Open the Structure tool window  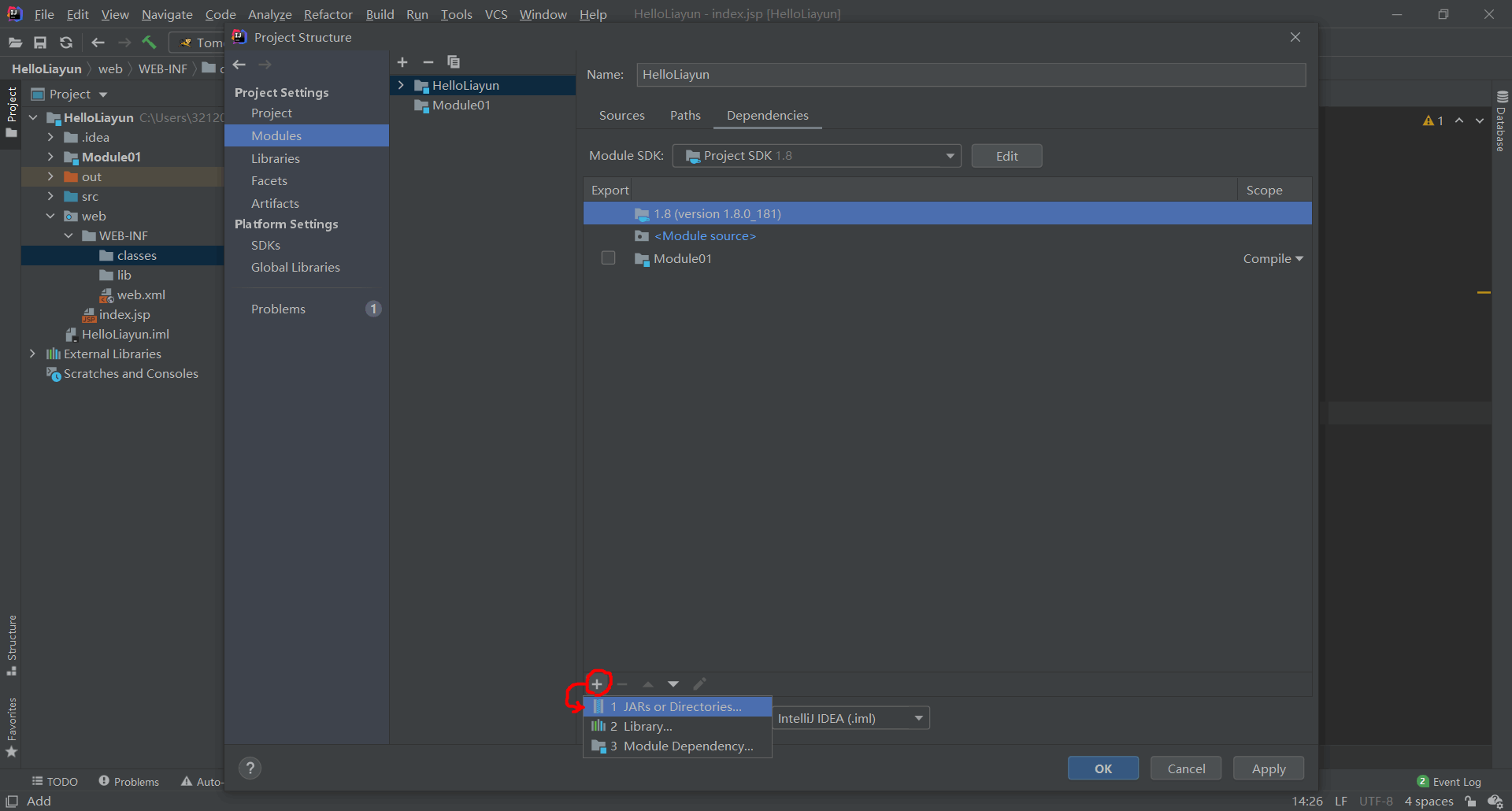[12, 644]
